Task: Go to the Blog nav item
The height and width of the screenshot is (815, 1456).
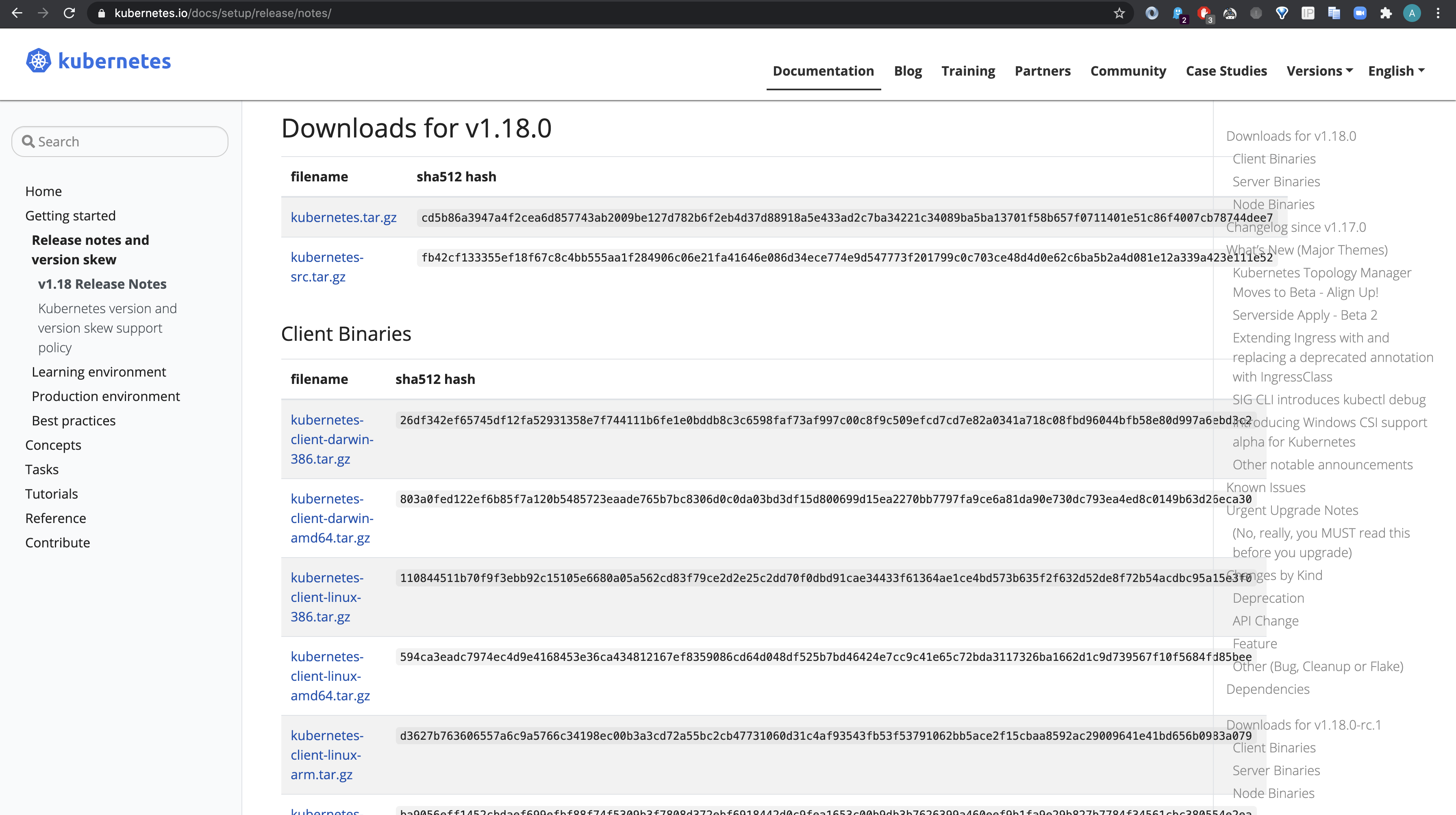Action: click(x=908, y=71)
